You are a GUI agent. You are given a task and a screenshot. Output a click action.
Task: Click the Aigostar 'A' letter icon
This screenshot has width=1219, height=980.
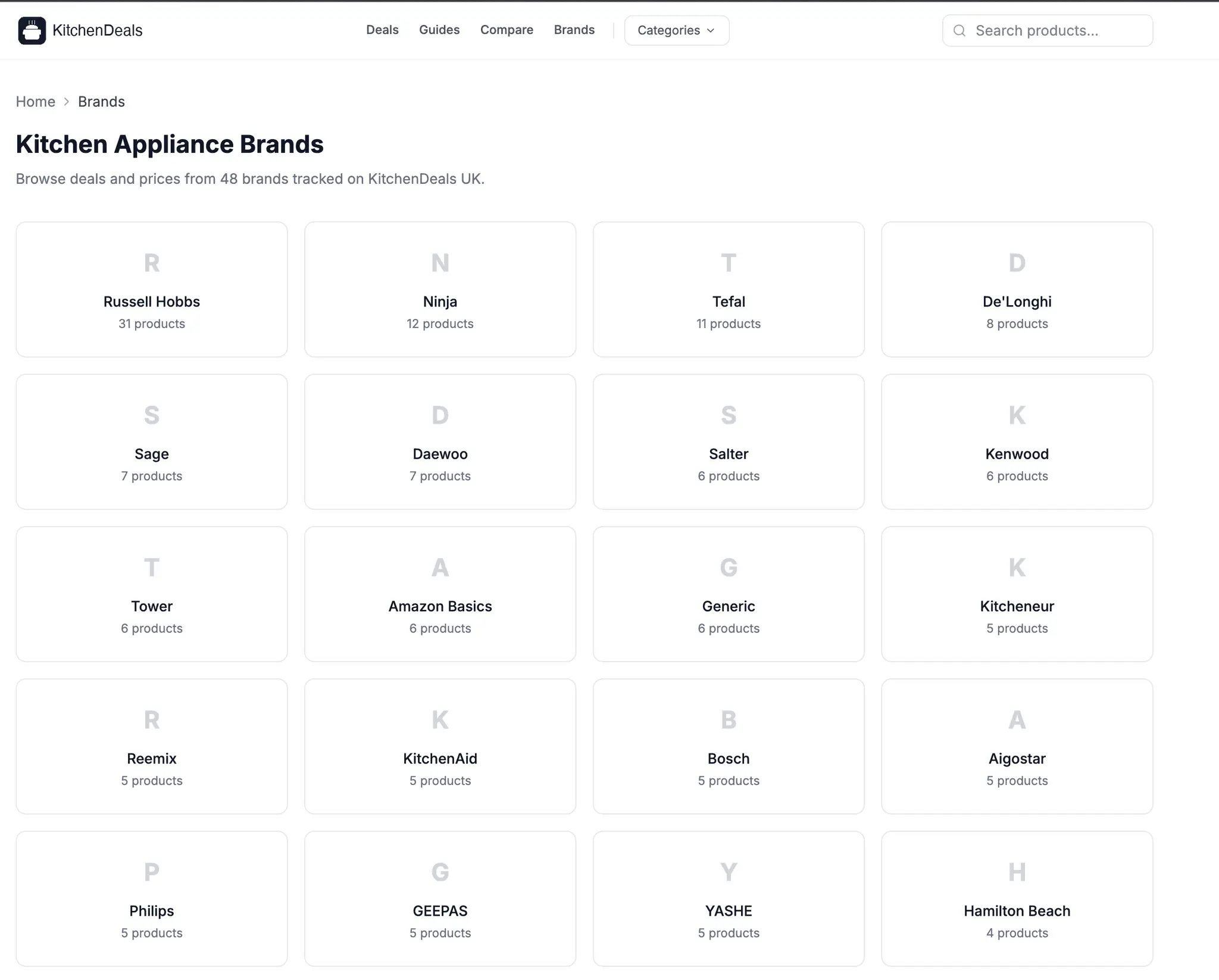[1017, 720]
